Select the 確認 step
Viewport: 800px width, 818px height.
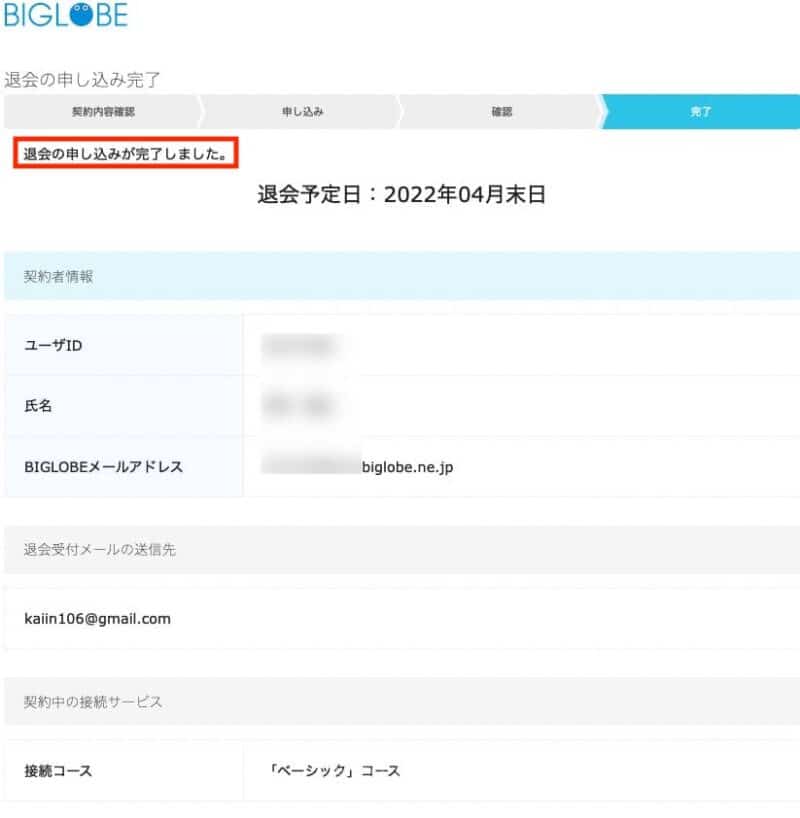[502, 112]
